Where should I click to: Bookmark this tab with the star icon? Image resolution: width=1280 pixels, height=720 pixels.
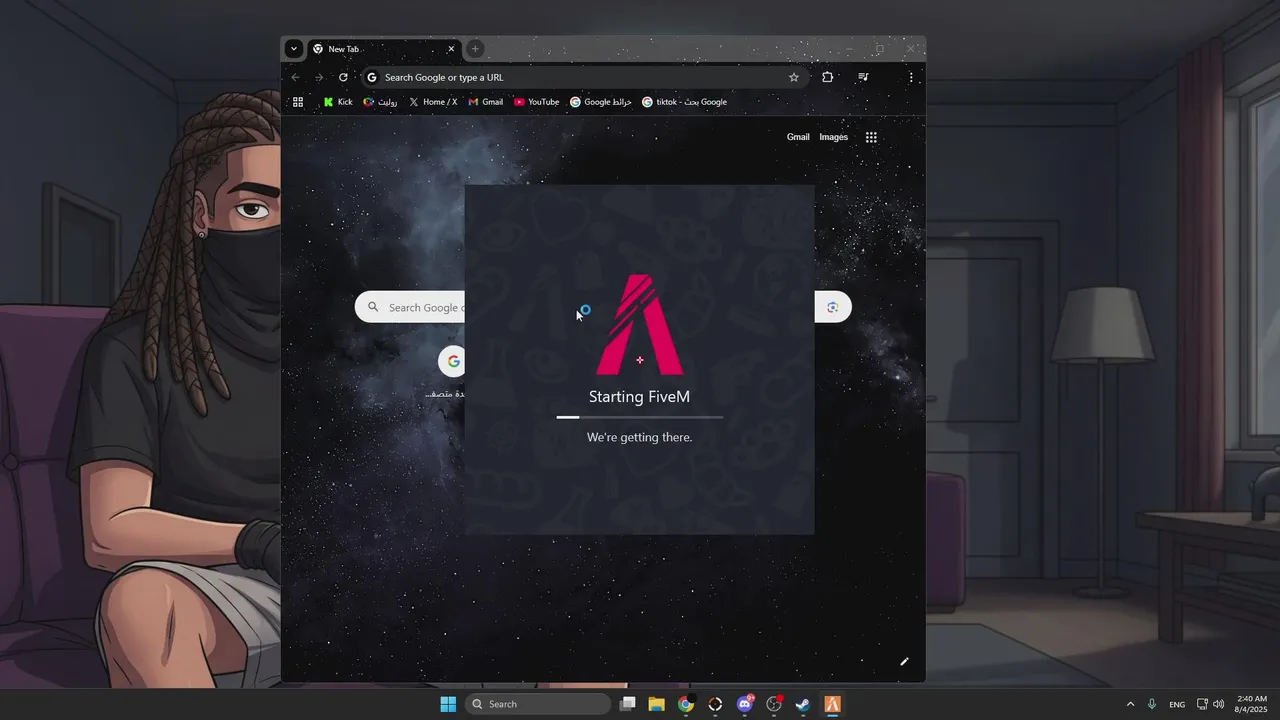point(794,77)
